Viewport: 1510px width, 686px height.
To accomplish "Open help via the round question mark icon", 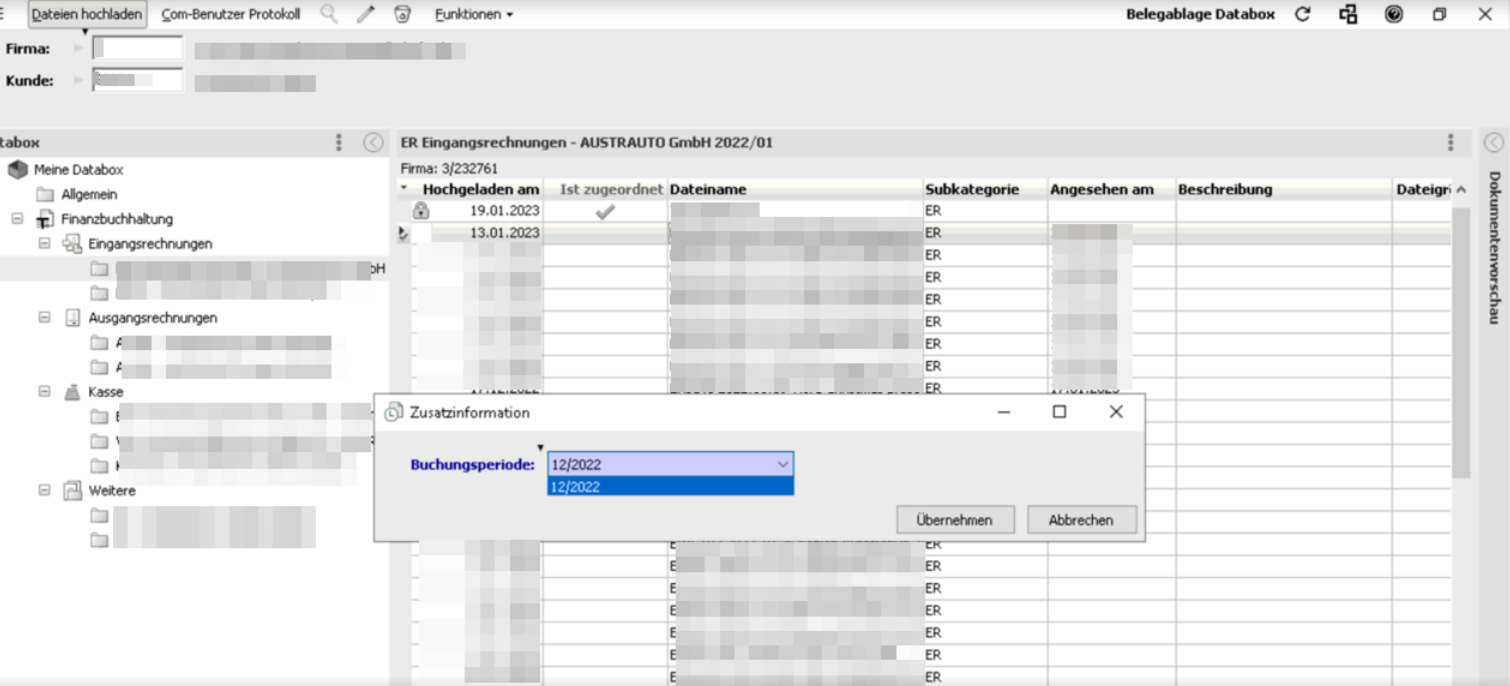I will 1394,14.
